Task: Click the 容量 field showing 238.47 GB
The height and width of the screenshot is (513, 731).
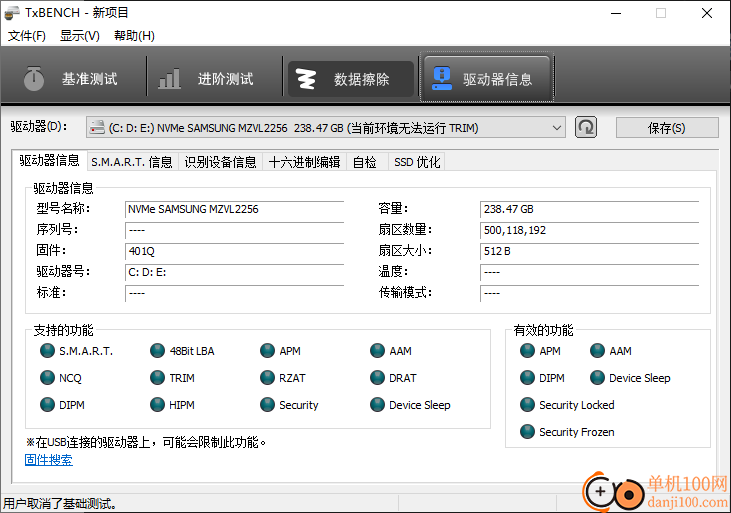Action: (x=589, y=209)
